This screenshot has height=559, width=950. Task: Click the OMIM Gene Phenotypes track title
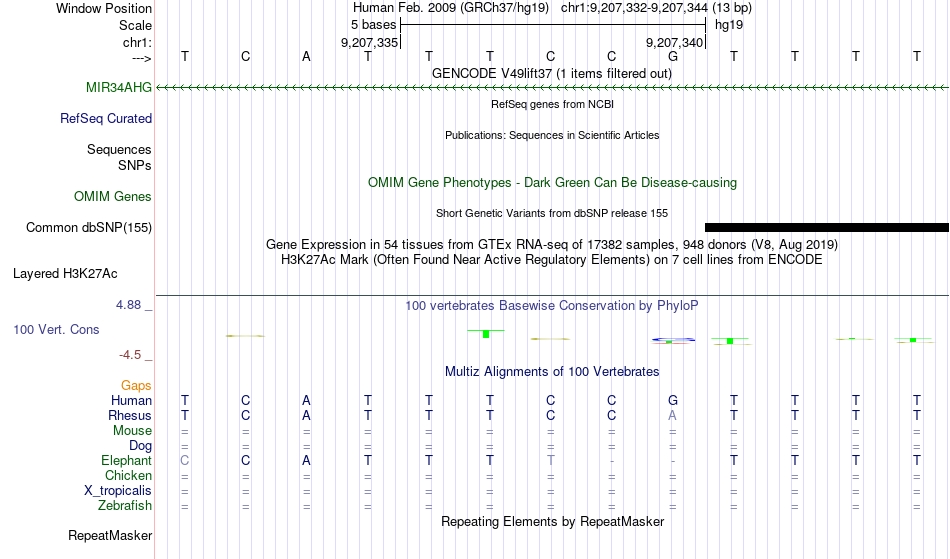tap(553, 182)
